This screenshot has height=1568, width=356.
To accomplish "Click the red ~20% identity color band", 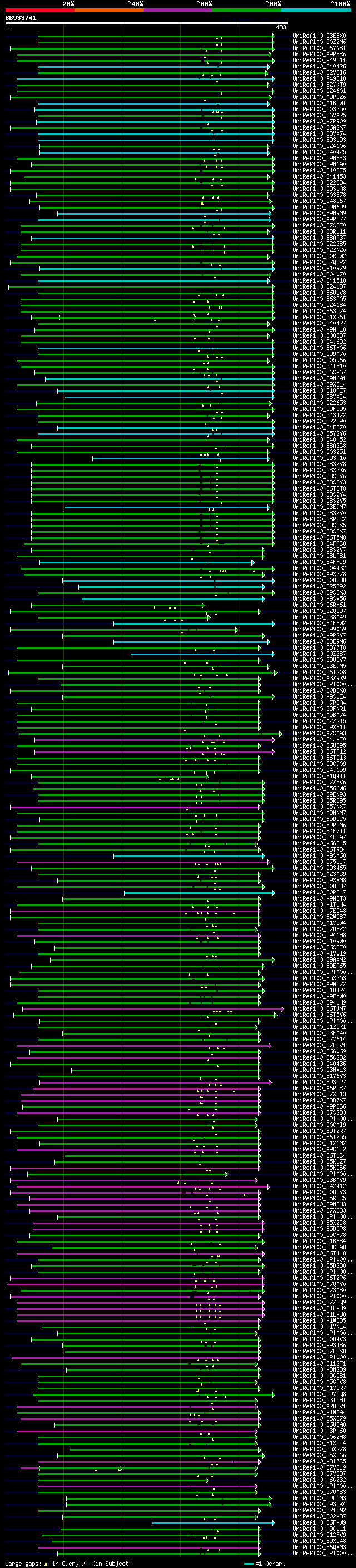I will (x=39, y=10).
